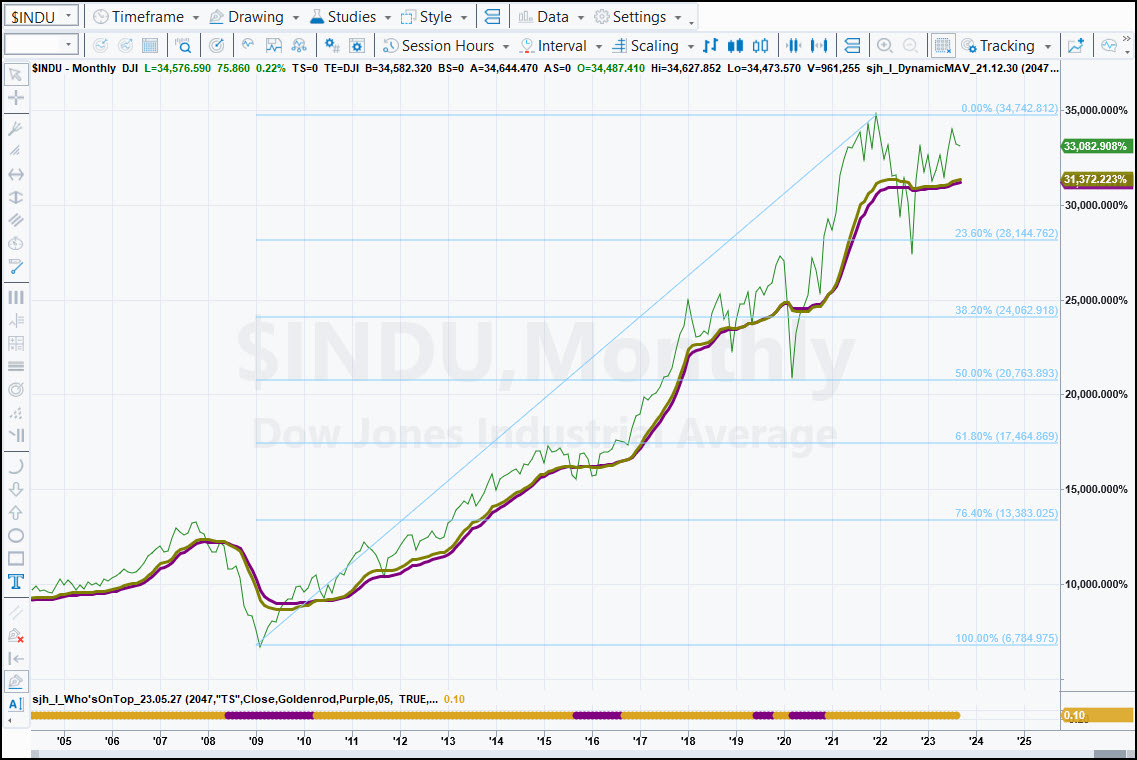The image size is (1137, 760).
Task: Click the Scaling button
Action: click(x=645, y=46)
